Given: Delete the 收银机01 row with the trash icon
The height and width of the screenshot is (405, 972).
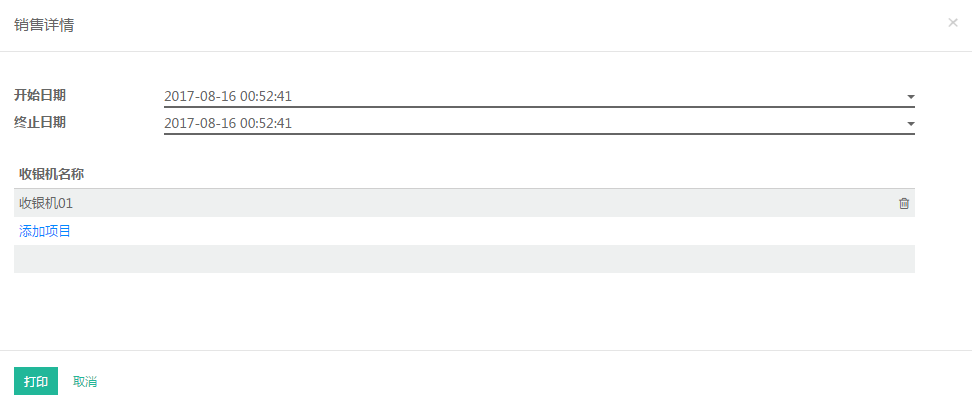Looking at the screenshot, I should pos(904,203).
